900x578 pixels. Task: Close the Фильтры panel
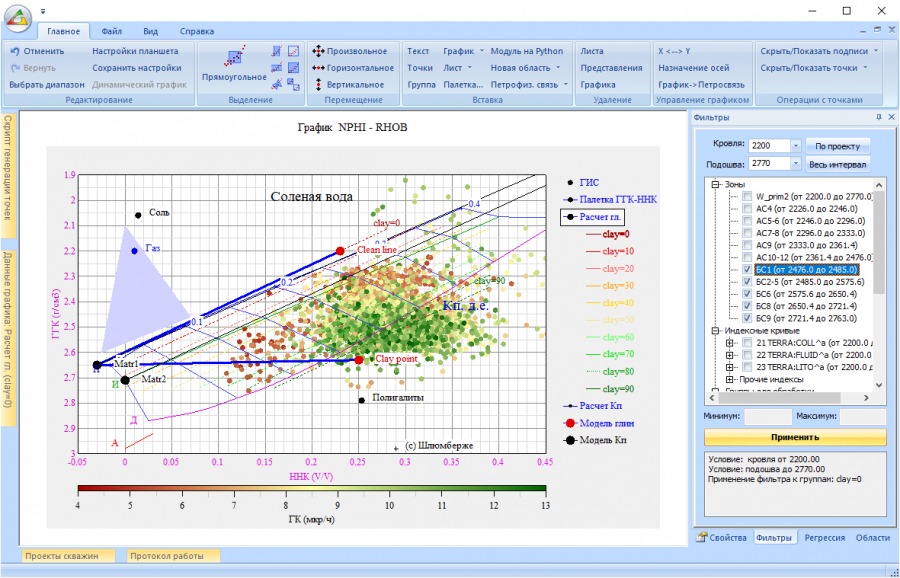(891, 117)
